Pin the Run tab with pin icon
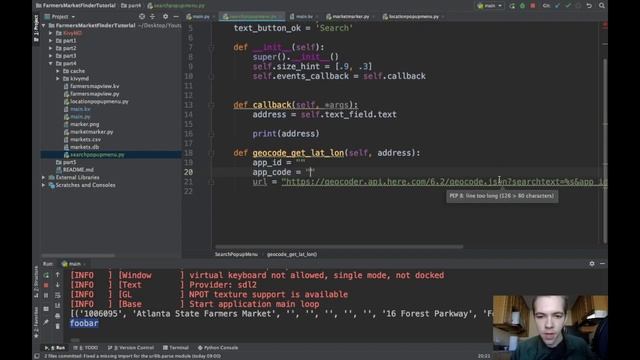 [46, 322]
